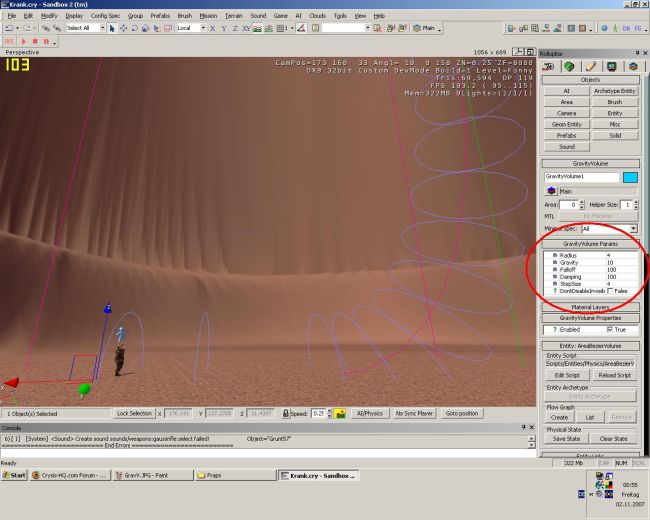650x520 pixels.
Task: Click the Goto position button
Action: click(x=462, y=413)
